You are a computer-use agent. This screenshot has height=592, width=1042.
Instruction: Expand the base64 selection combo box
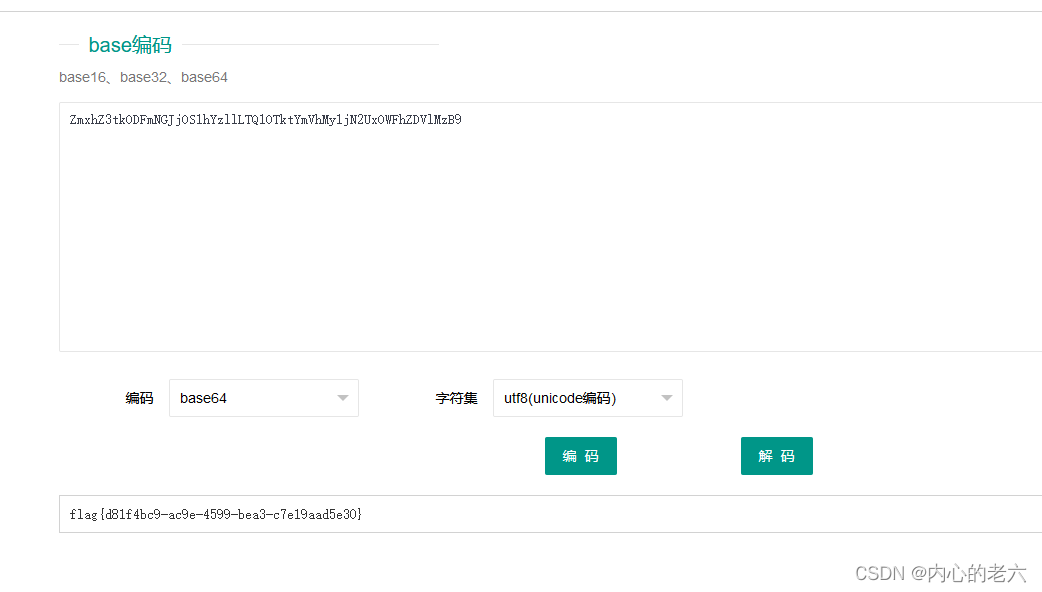(x=263, y=398)
